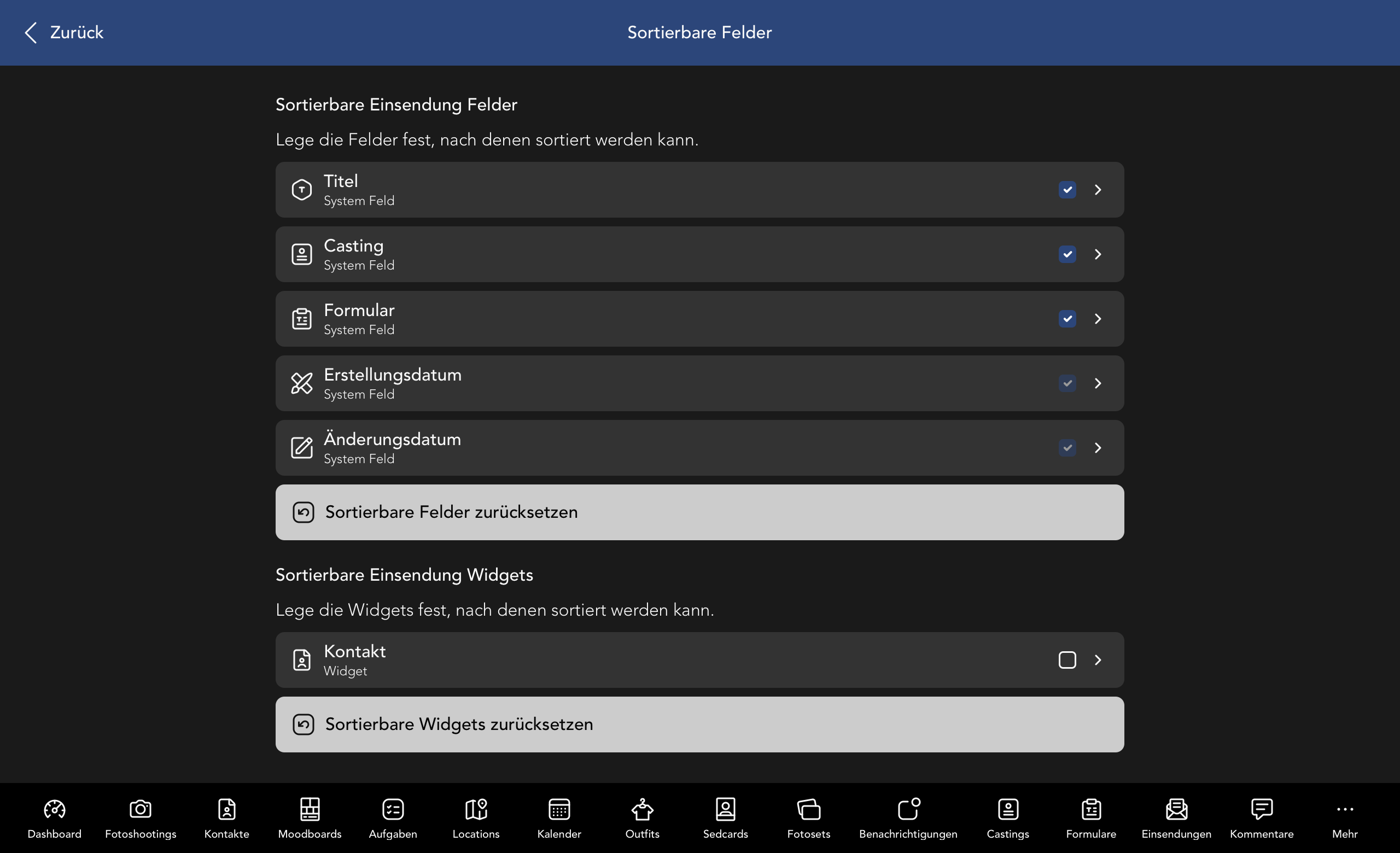Screen dimensions: 1400x853
Task: Open Kalender icon
Action: tap(559, 809)
